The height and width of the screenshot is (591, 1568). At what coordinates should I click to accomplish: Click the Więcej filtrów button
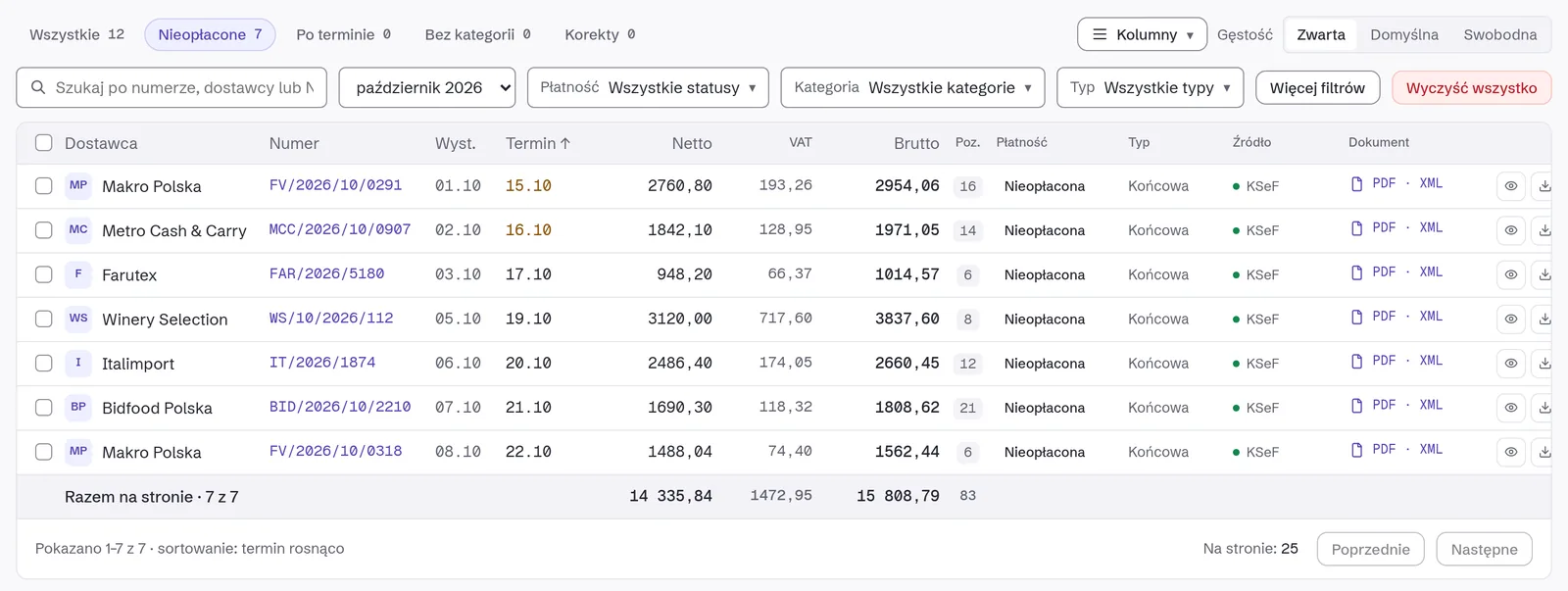coord(1317,87)
